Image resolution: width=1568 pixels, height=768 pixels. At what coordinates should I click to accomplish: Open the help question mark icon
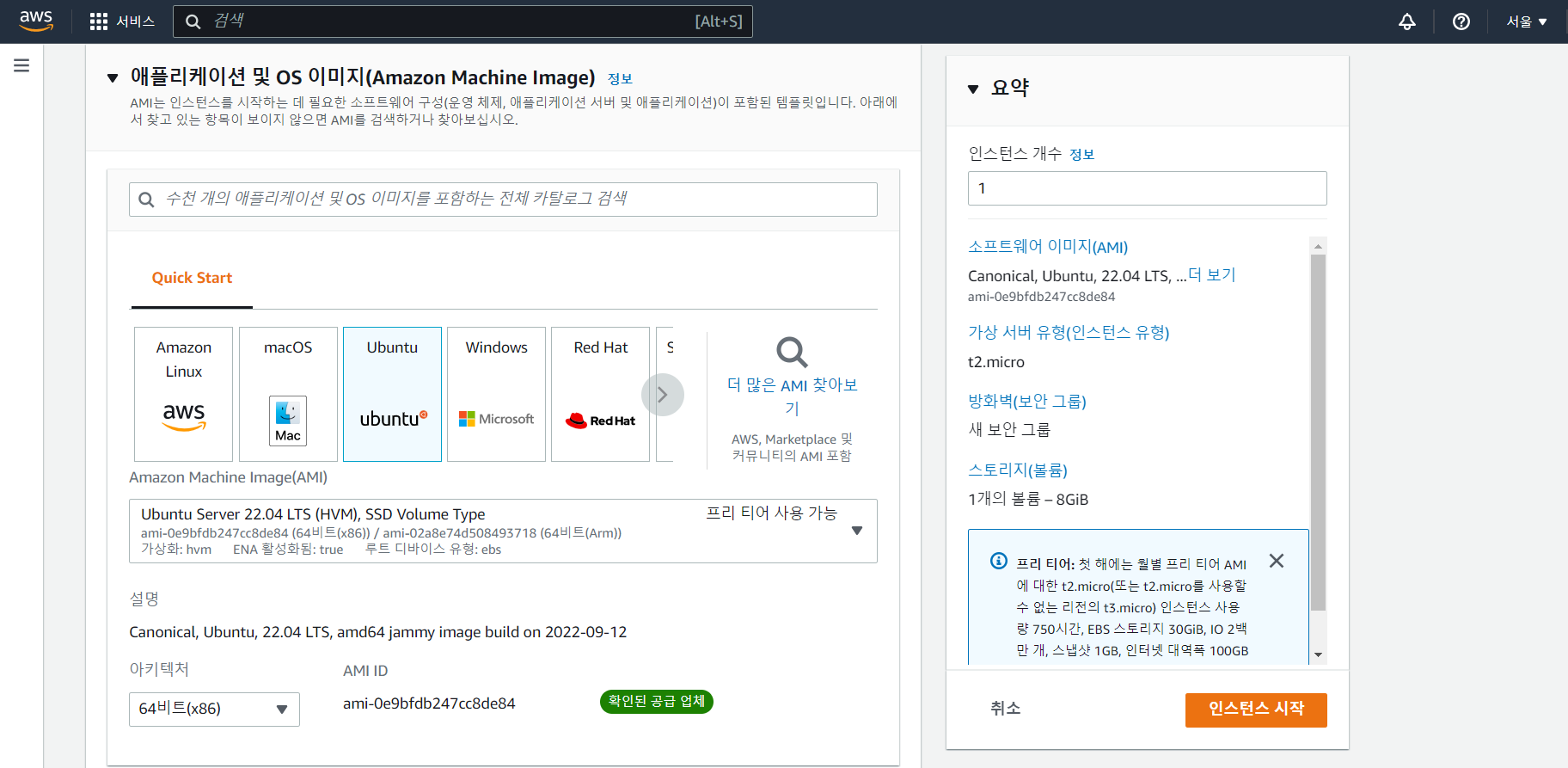click(1461, 22)
